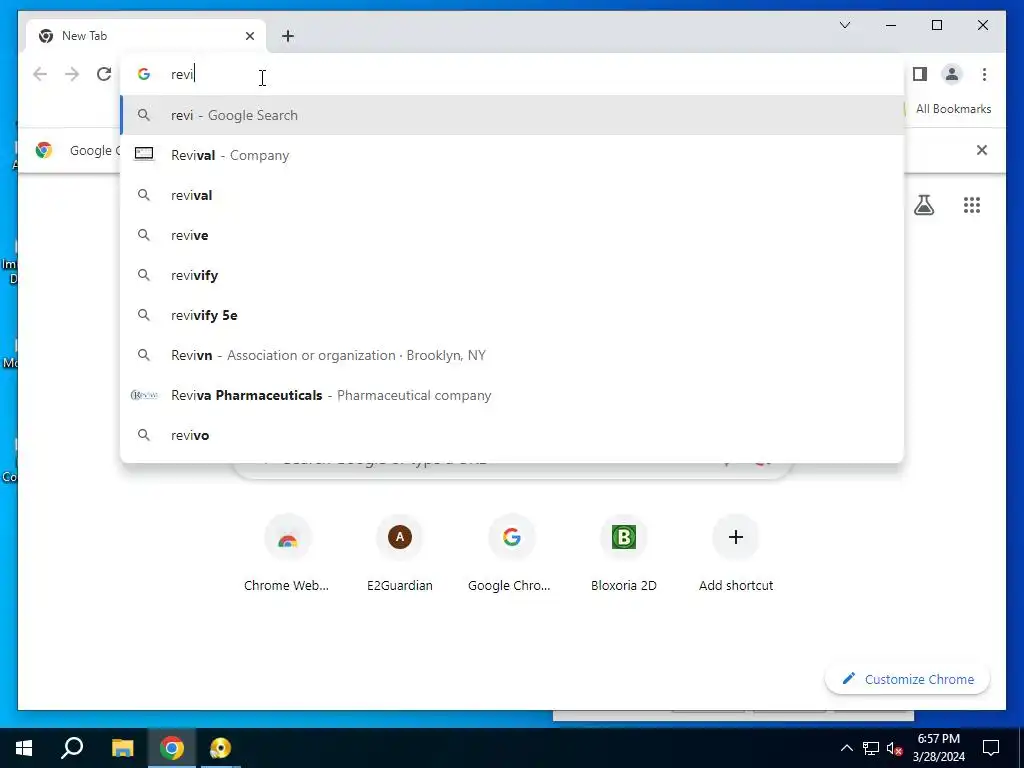Open the Bloxoria 2D shortcut

(x=624, y=553)
